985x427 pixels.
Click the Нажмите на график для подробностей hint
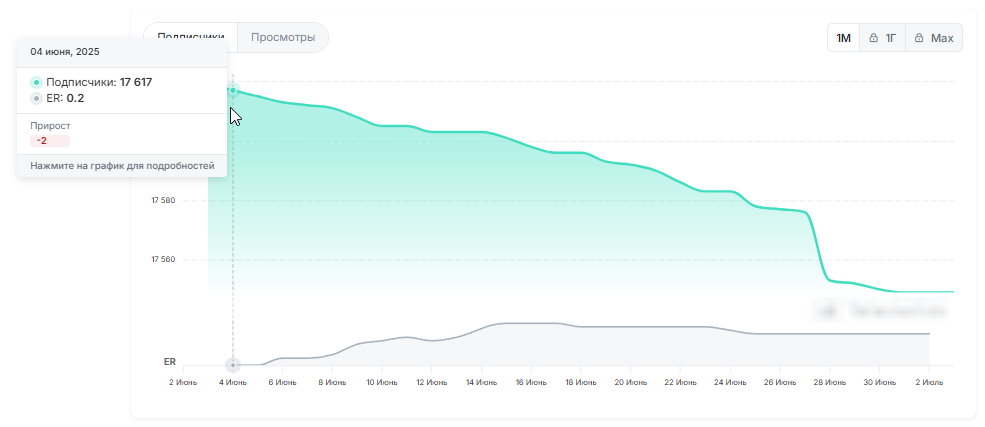pyautogui.click(x=122, y=165)
